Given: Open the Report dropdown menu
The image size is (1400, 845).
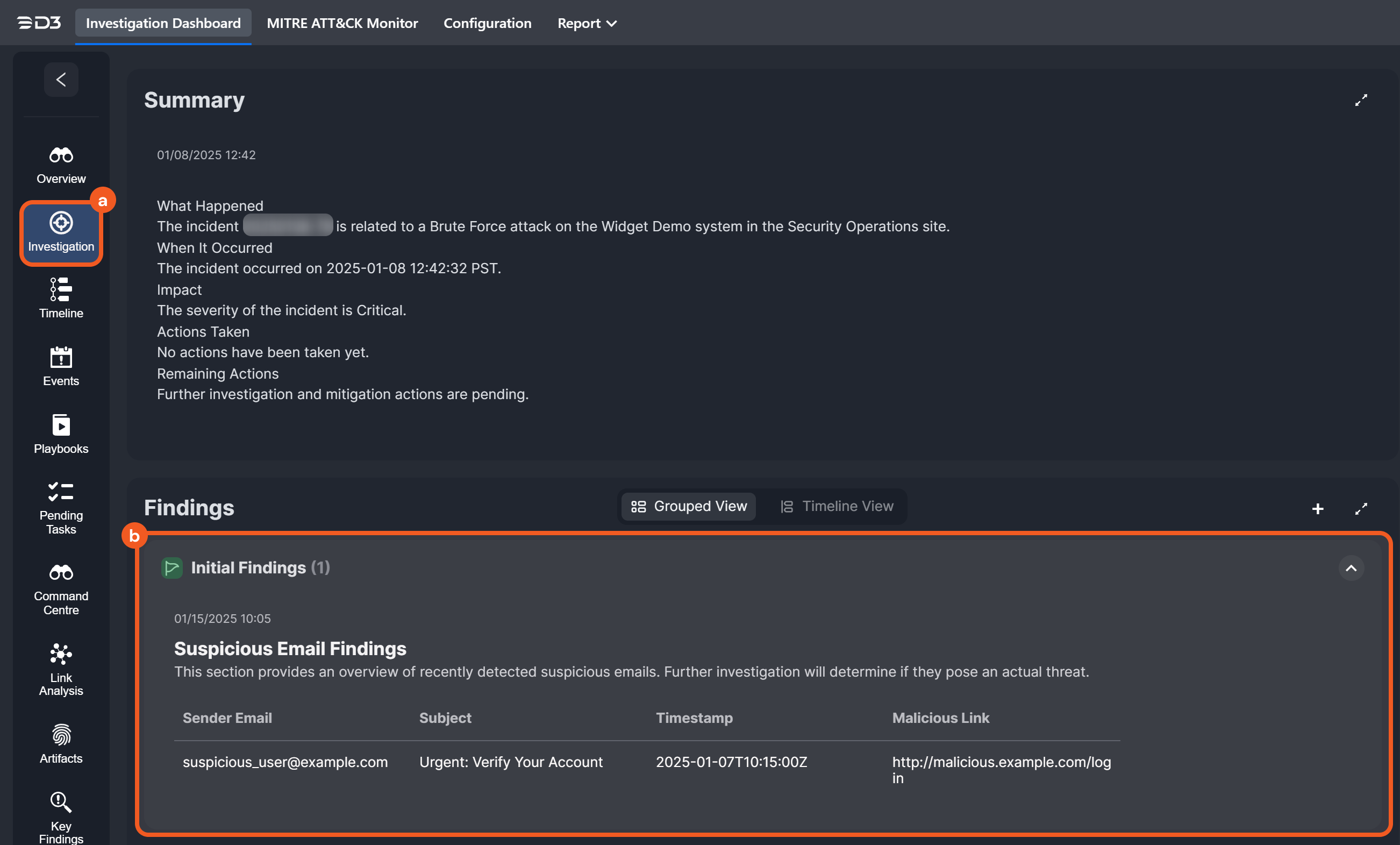Looking at the screenshot, I should coord(587,23).
